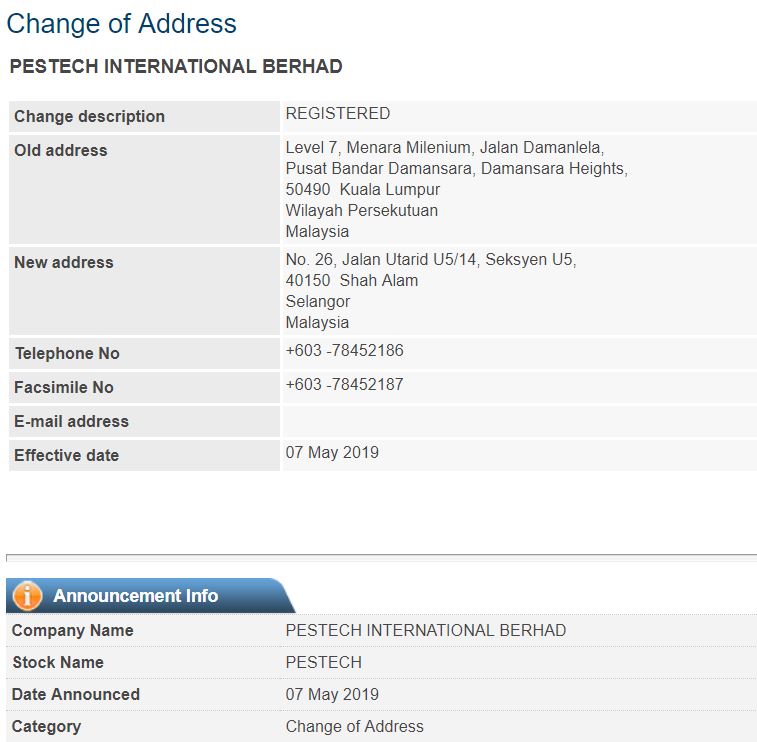
Task: Click telephone number +603 -78452186
Action: click(344, 350)
